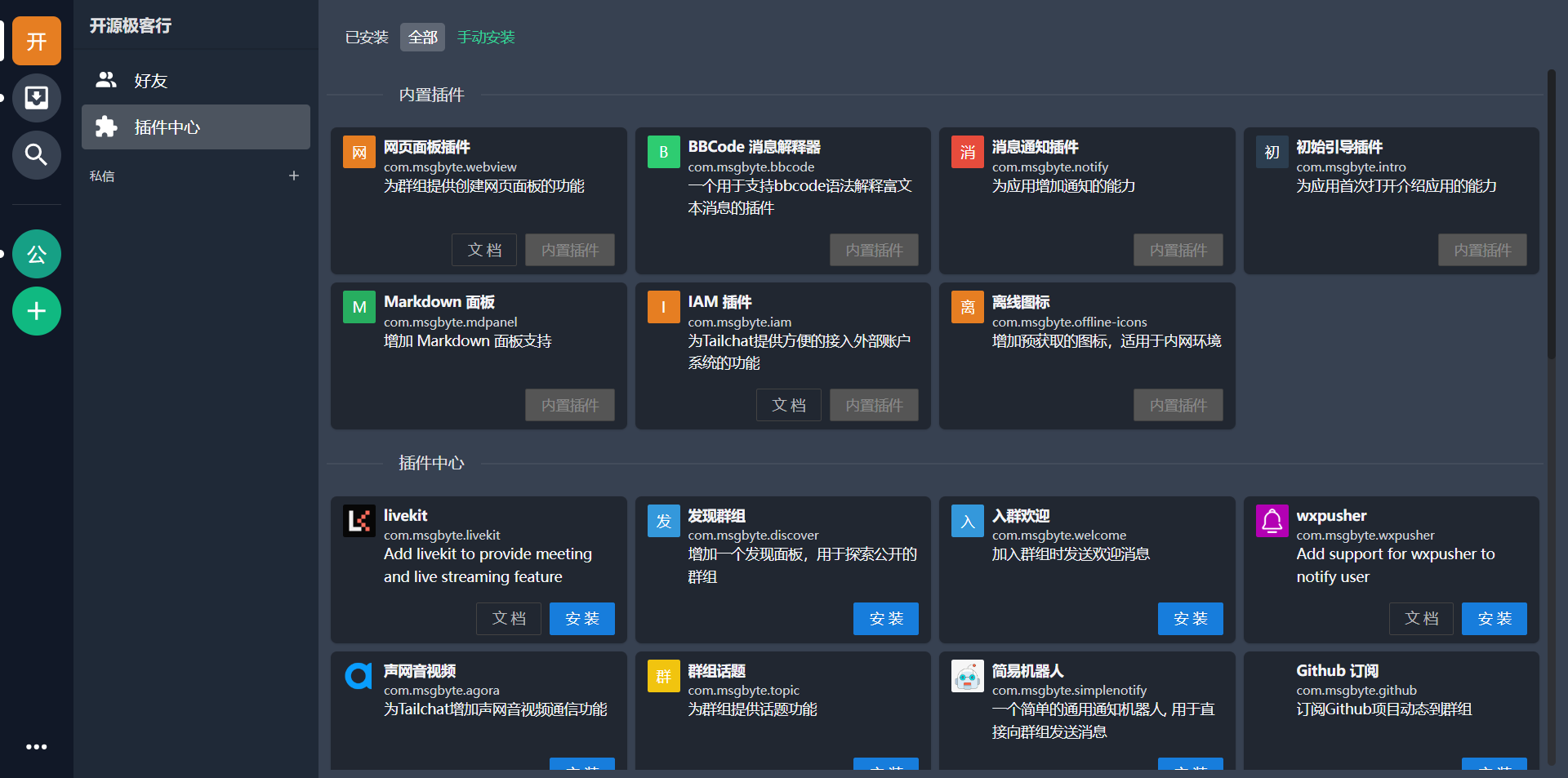Open 好友 in the sidebar

196,80
